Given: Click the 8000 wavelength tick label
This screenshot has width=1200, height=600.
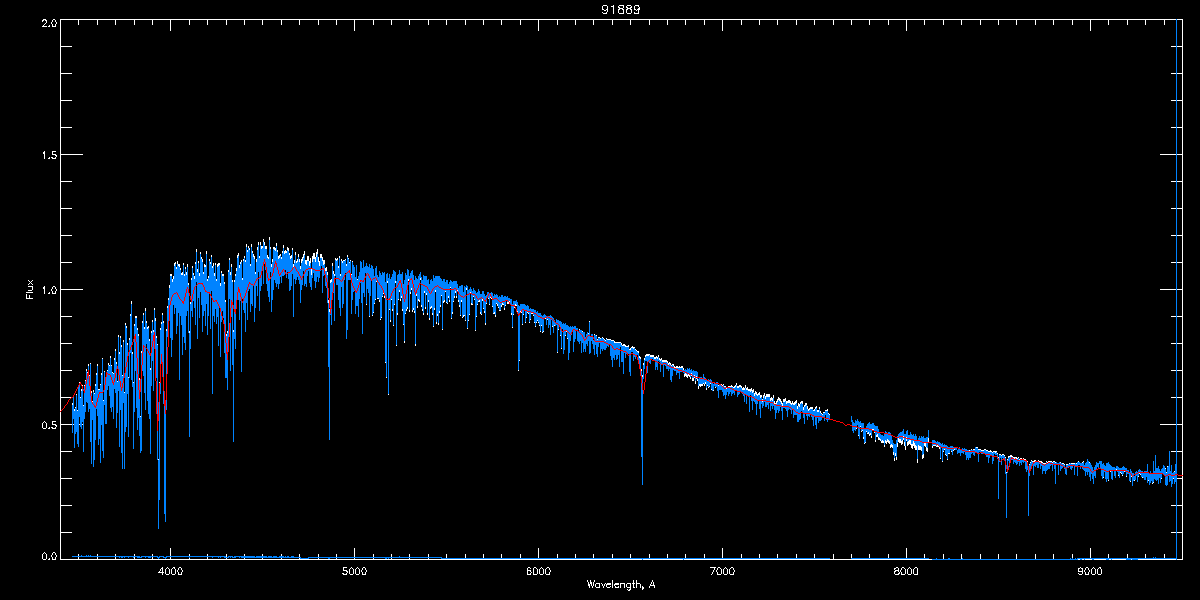Looking at the screenshot, I should coord(906,572).
